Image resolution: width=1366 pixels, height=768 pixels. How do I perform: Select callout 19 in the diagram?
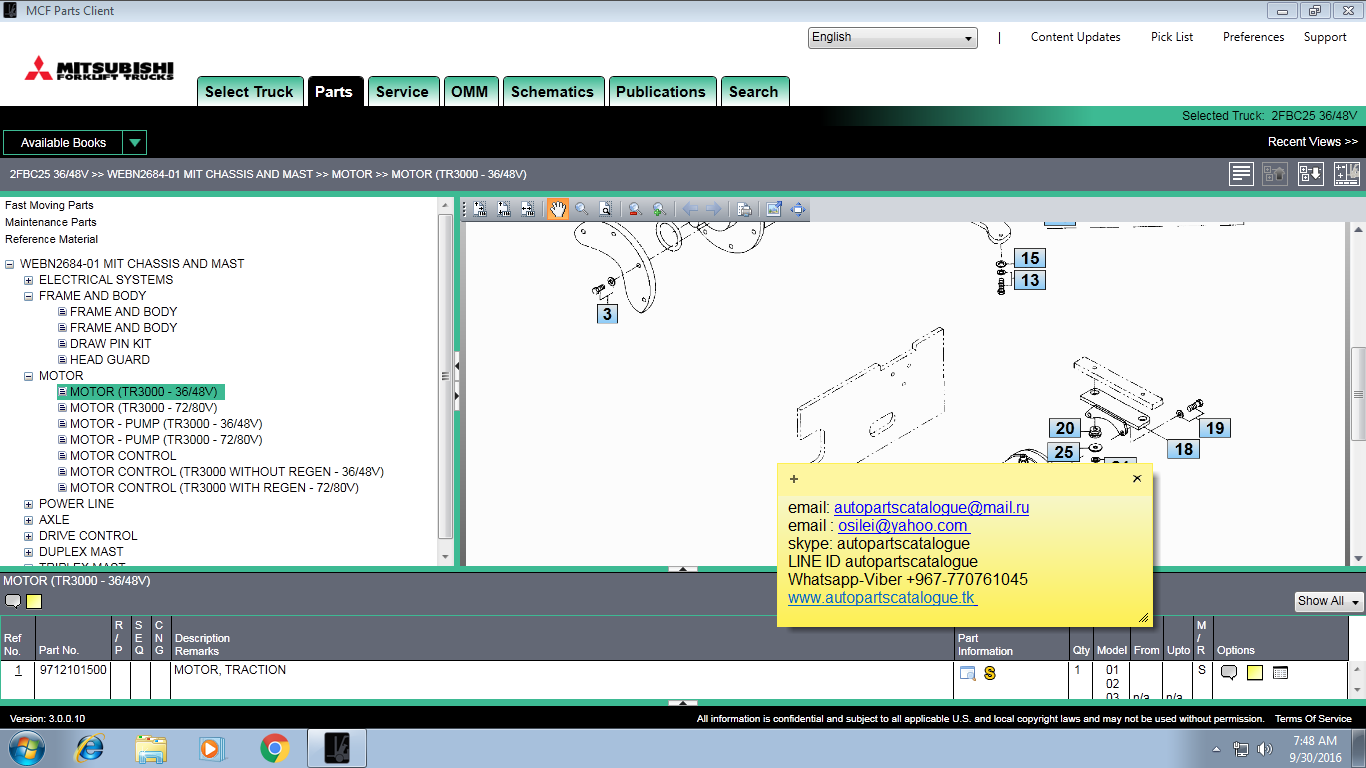[x=1215, y=428]
